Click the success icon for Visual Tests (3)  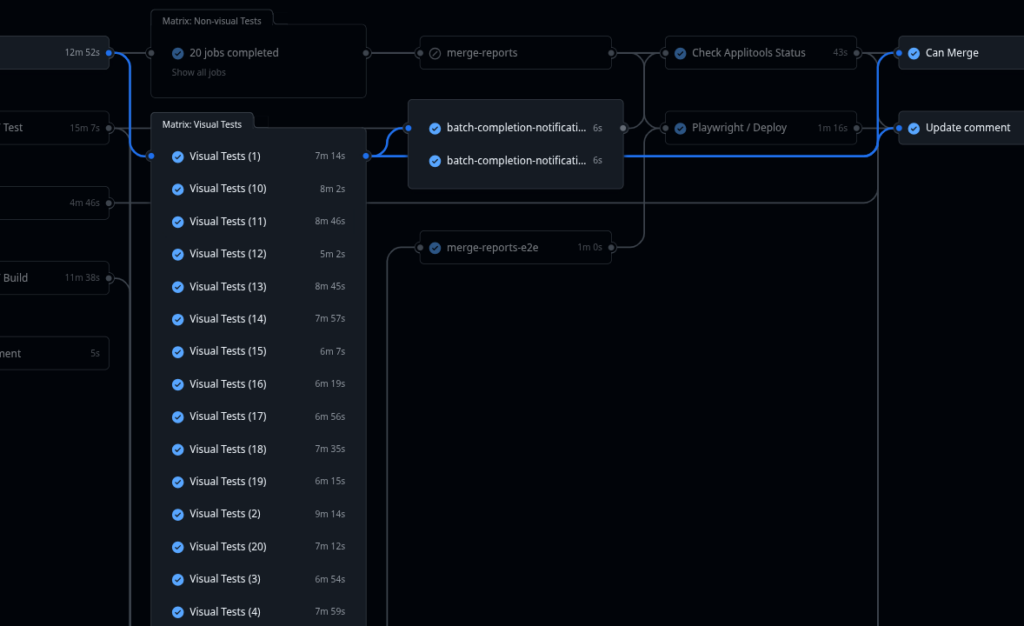(178, 580)
